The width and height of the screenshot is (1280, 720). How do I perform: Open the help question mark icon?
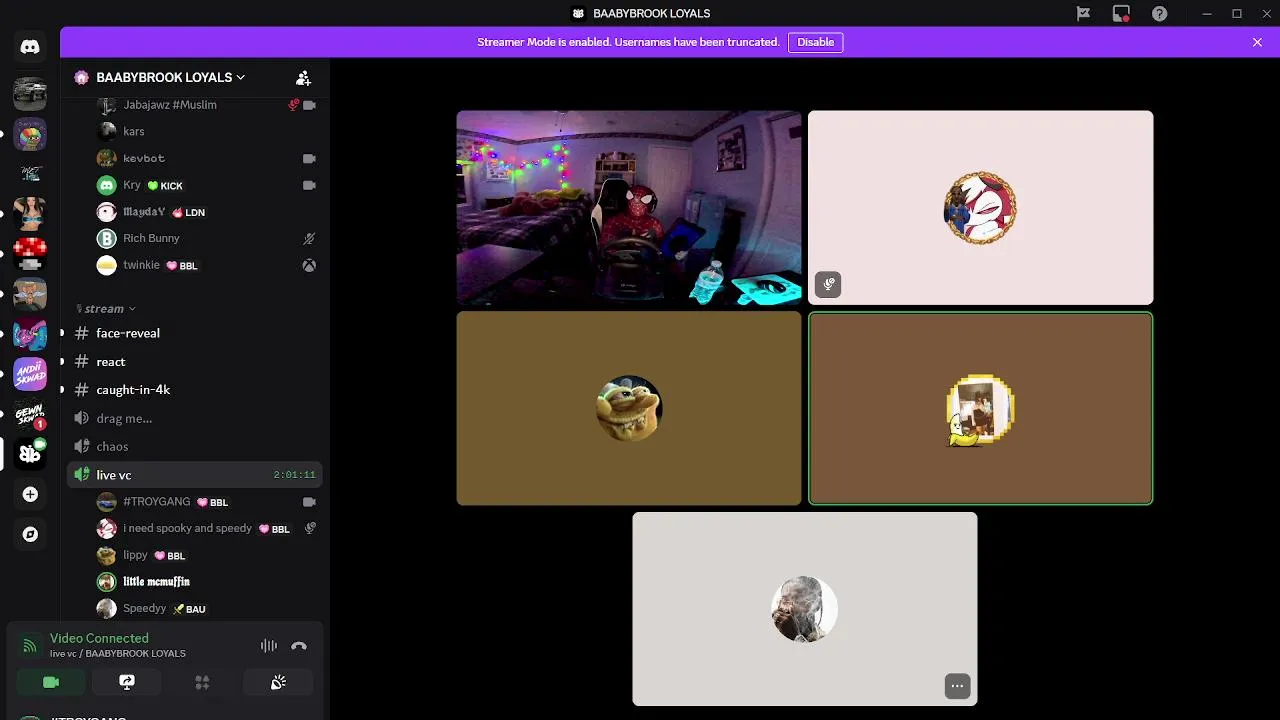[x=1159, y=14]
